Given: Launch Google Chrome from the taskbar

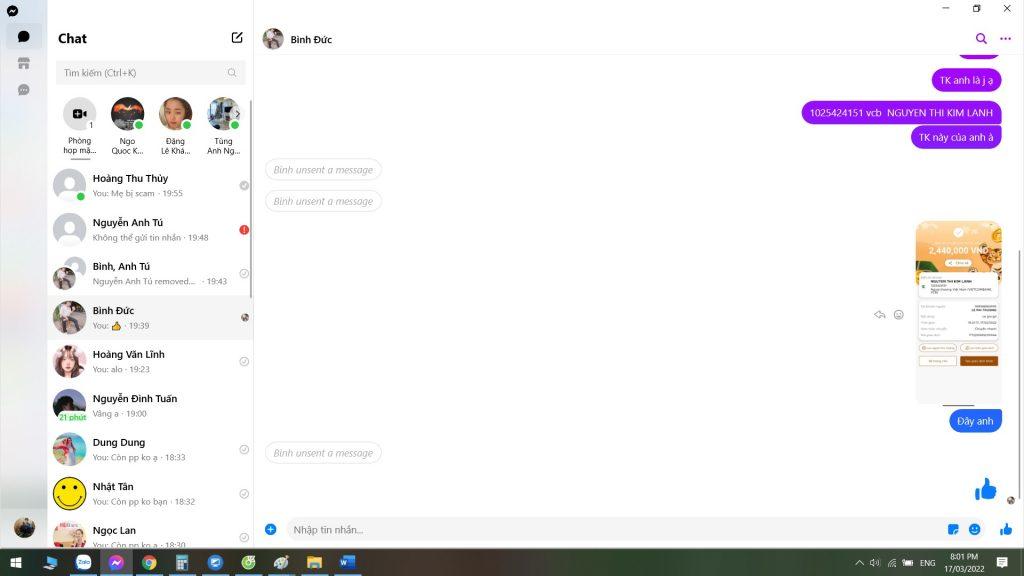Looking at the screenshot, I should tap(149, 563).
